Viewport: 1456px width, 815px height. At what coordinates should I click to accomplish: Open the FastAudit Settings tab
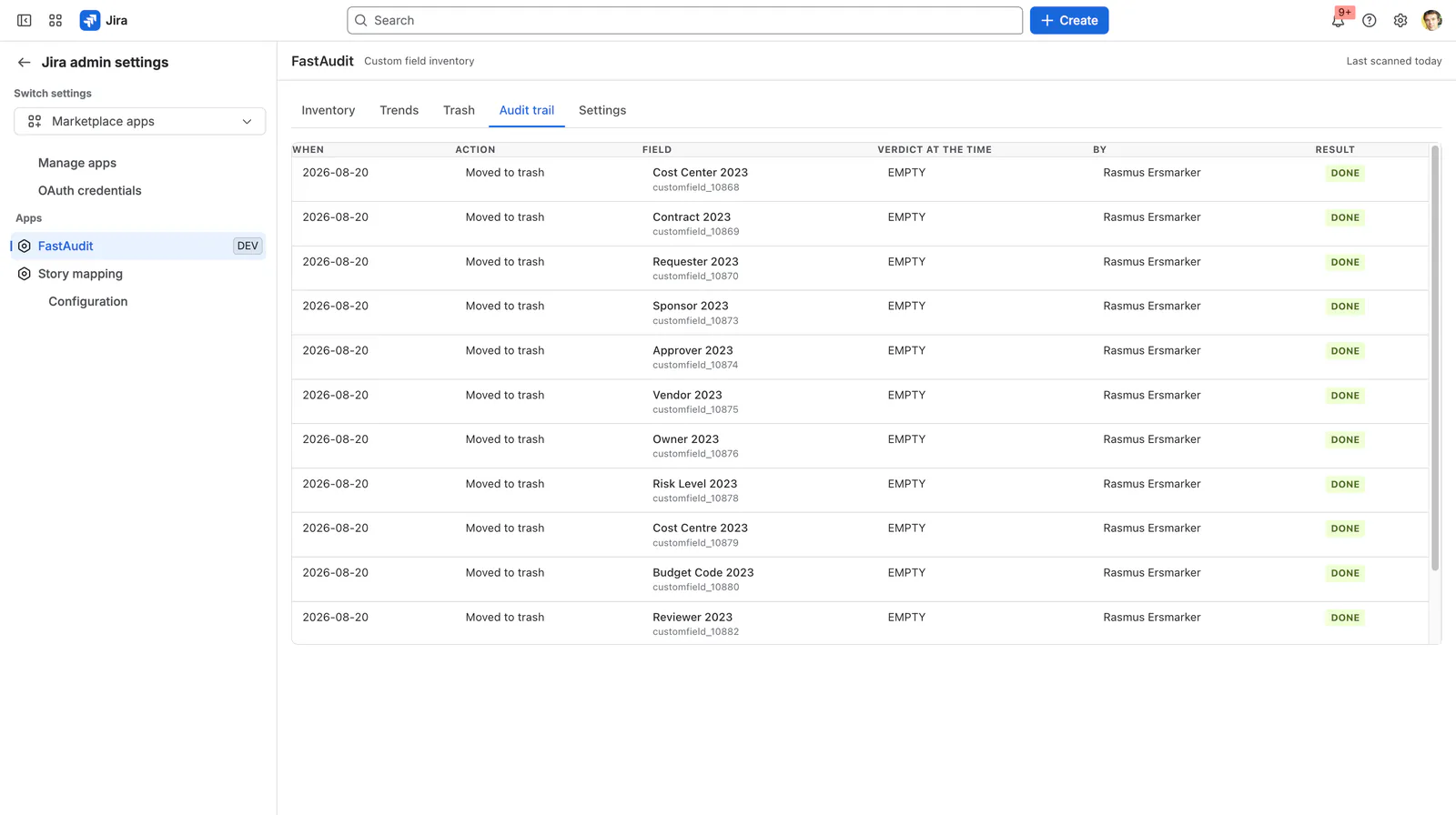click(602, 110)
